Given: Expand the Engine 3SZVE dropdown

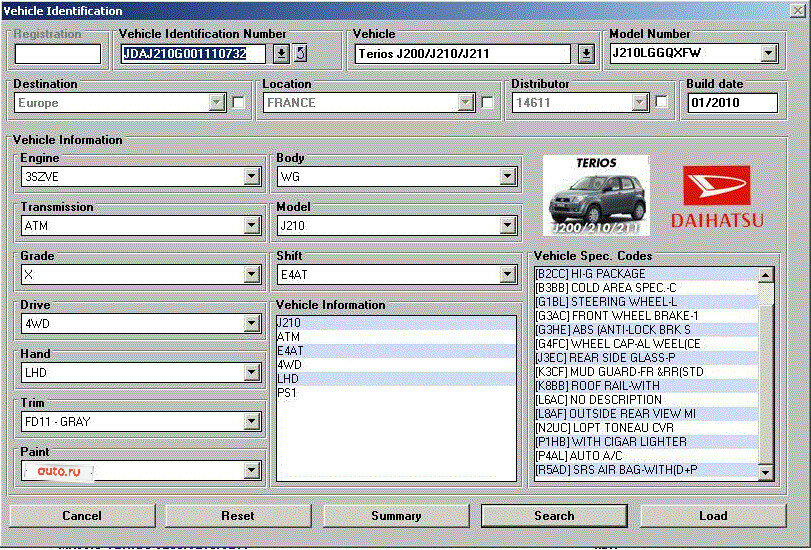Looking at the screenshot, I should coord(251,176).
